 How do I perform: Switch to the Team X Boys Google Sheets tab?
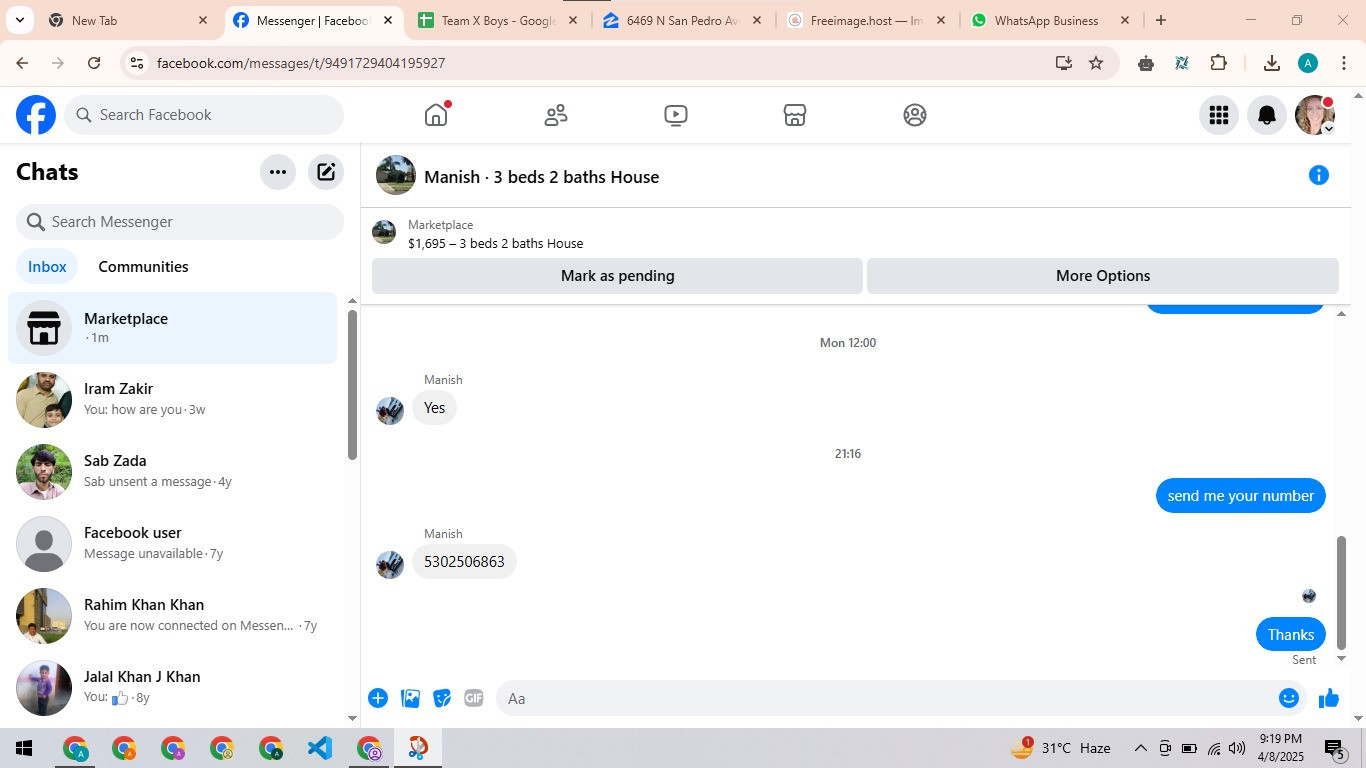point(497,20)
